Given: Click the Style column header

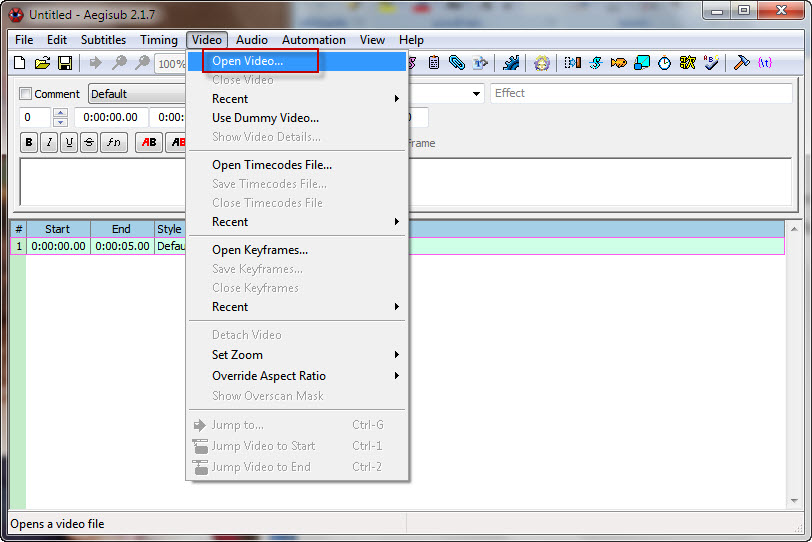Looking at the screenshot, I should [170, 229].
